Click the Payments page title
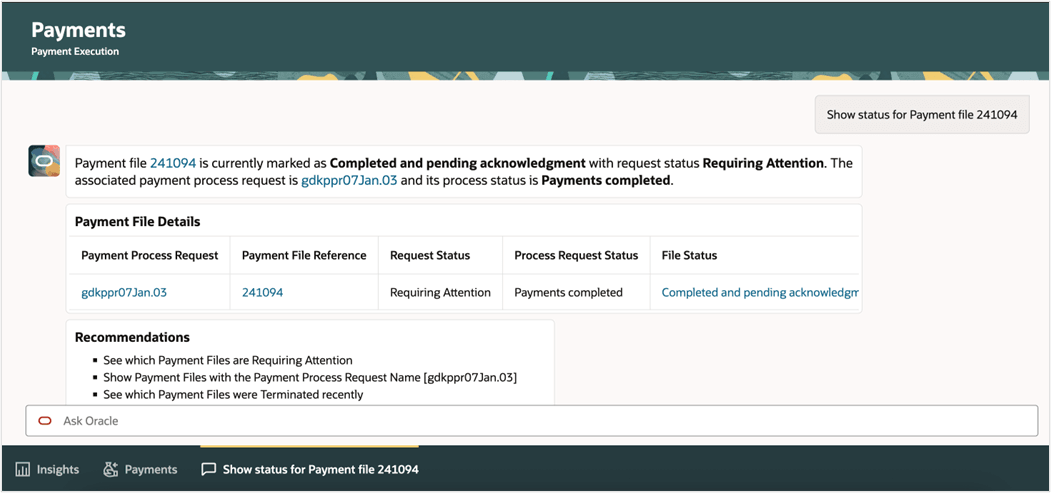Screen dimensions: 1051x493 [x=78, y=30]
